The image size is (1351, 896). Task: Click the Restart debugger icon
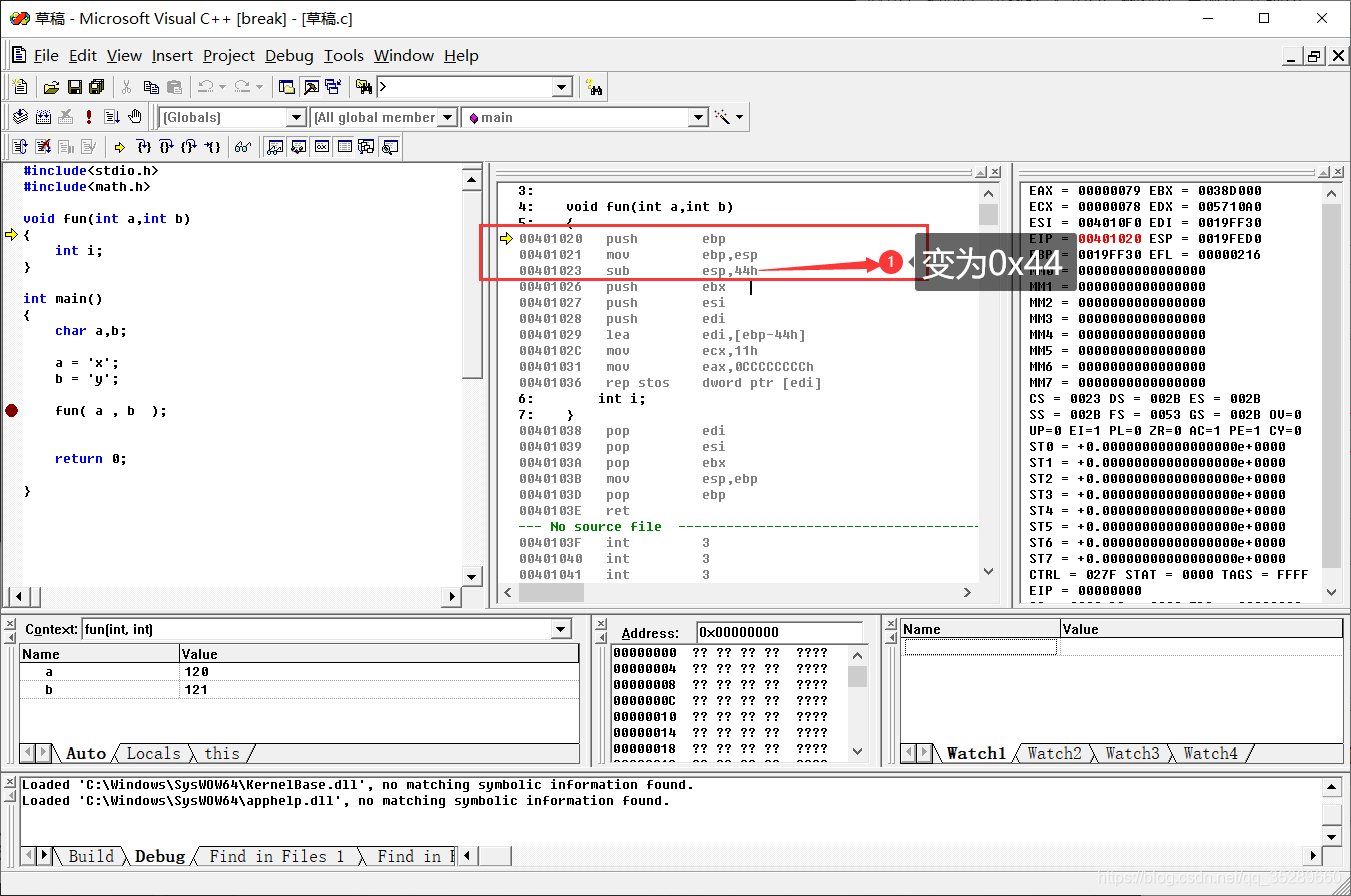20,147
